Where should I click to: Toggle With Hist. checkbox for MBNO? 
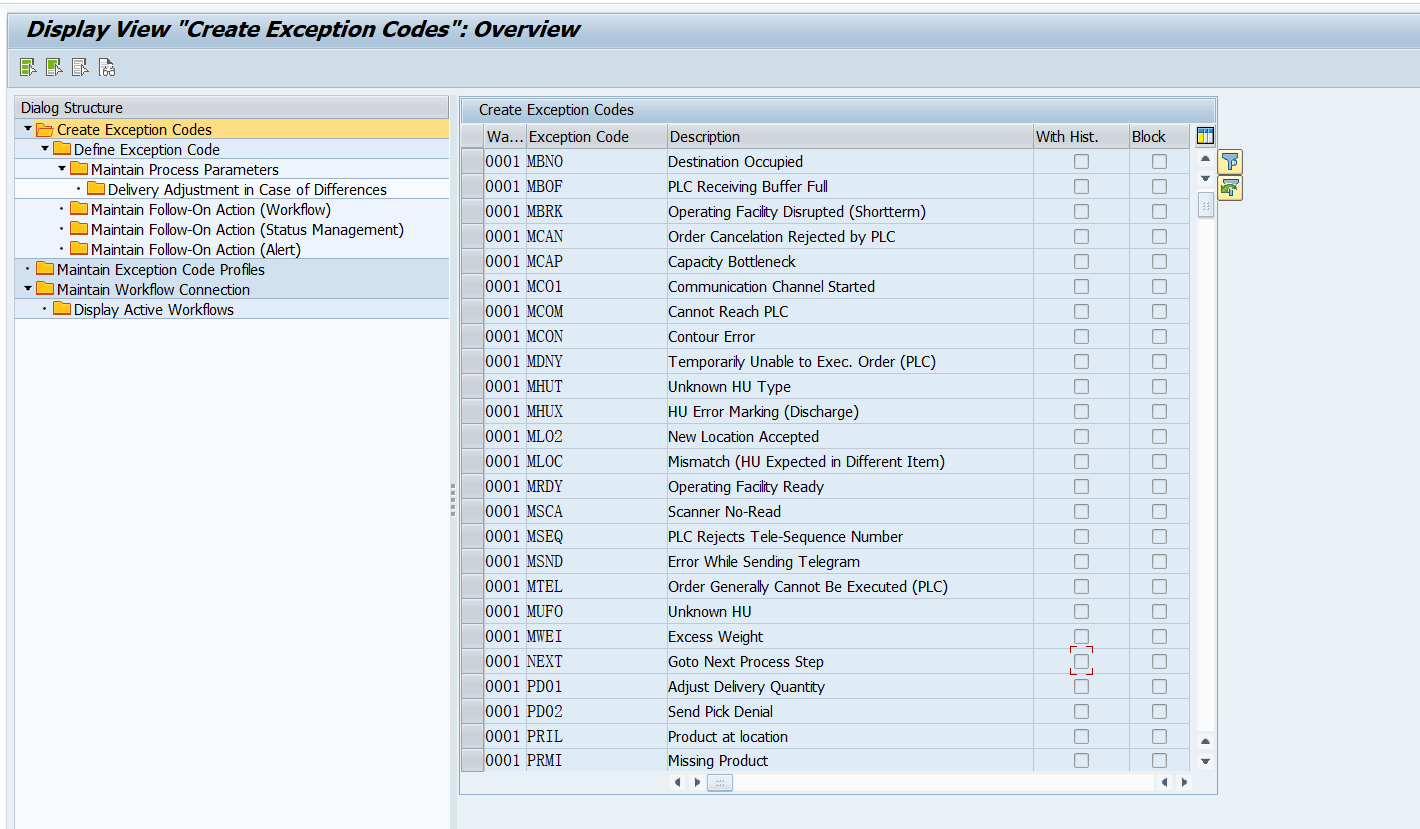click(x=1081, y=162)
